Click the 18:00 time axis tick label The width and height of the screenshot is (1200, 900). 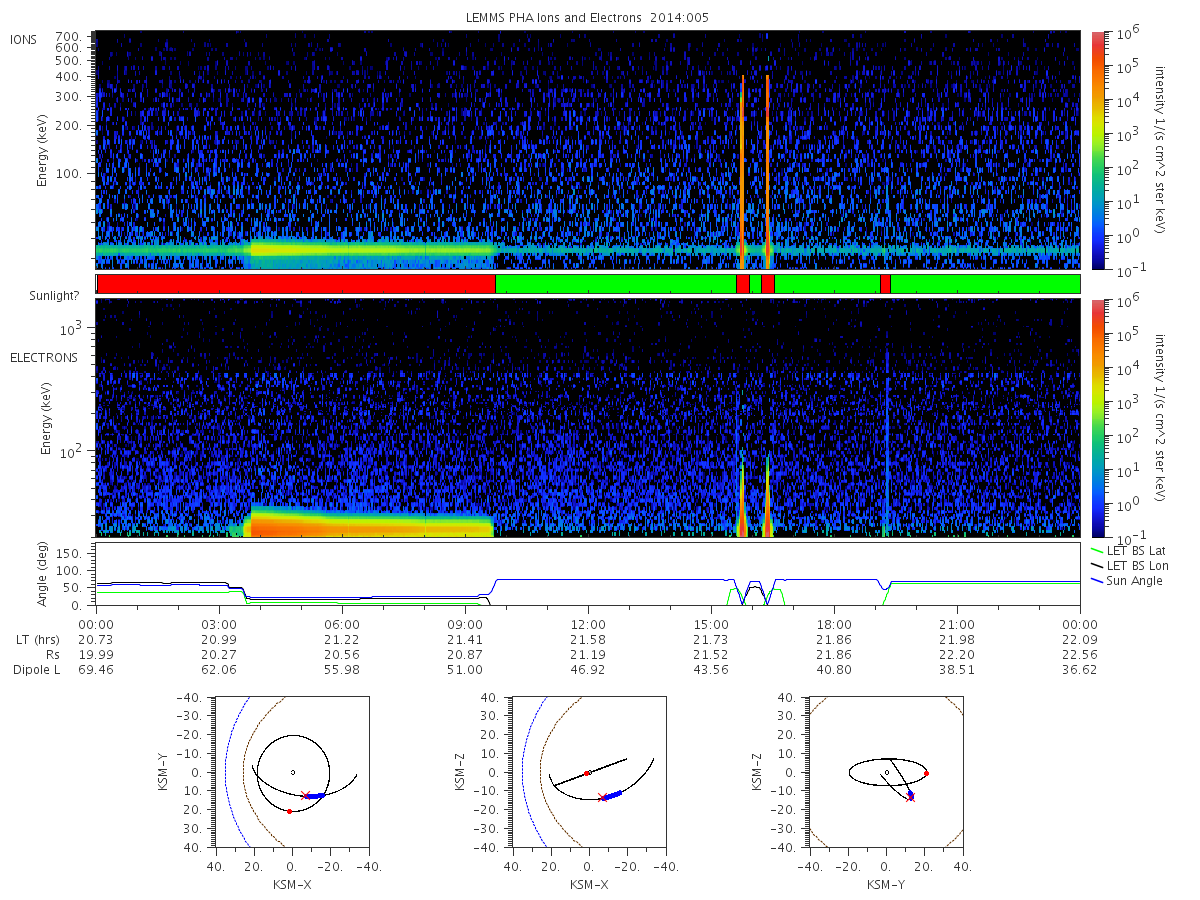[834, 610]
